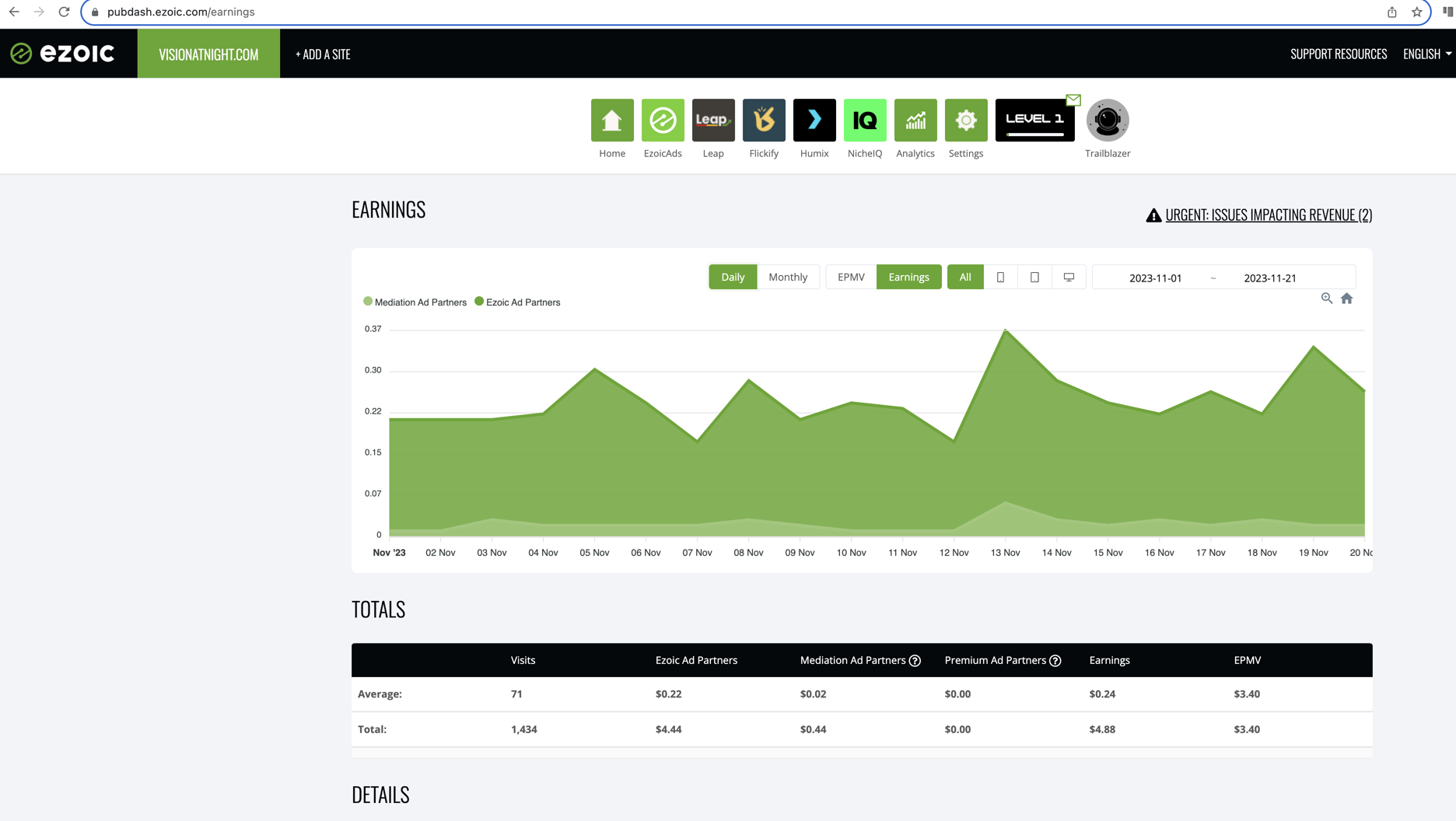Viewport: 1456px width, 821px height.
Task: Click average visits value 71
Action: pos(516,693)
